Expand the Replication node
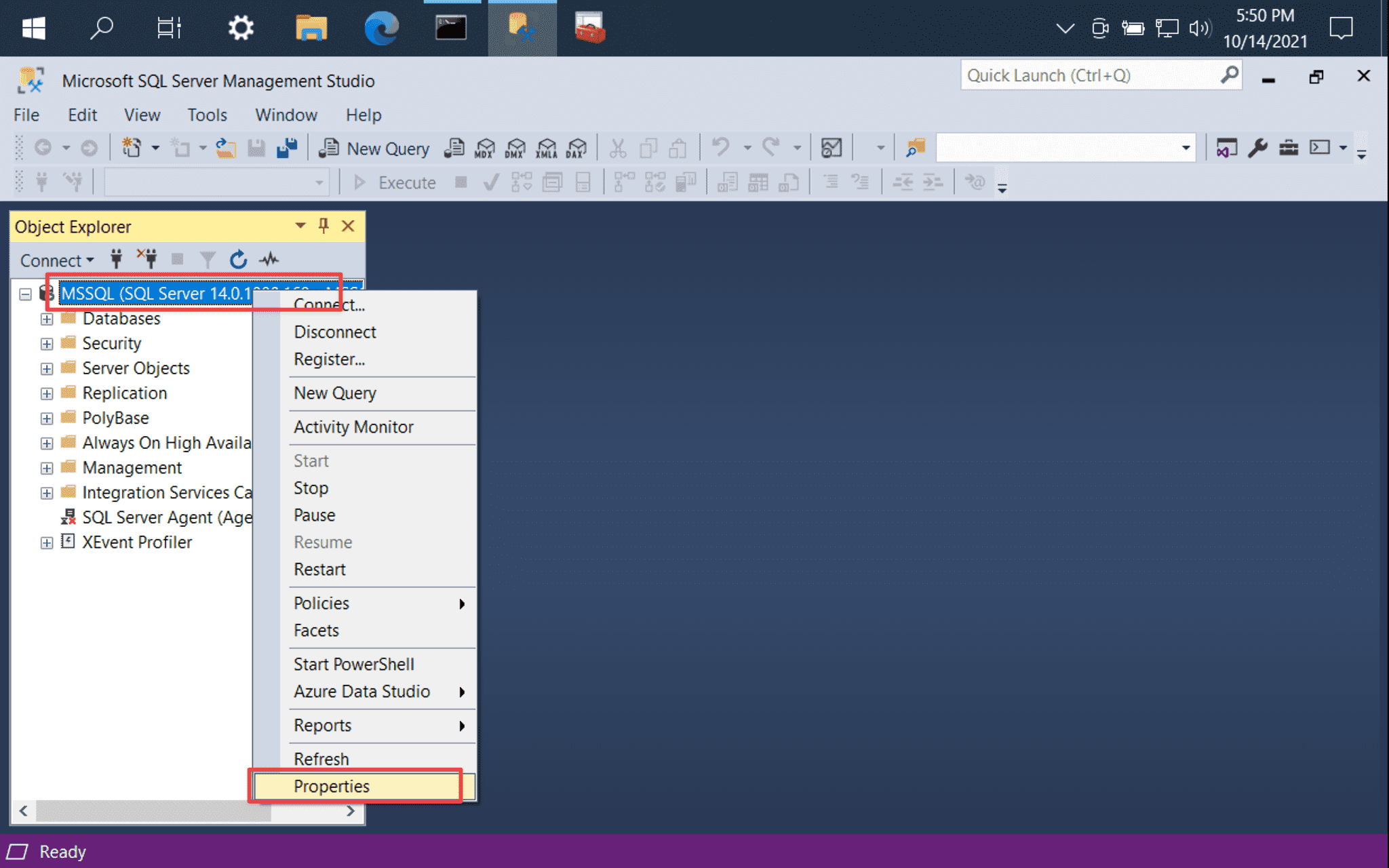 pyautogui.click(x=47, y=393)
